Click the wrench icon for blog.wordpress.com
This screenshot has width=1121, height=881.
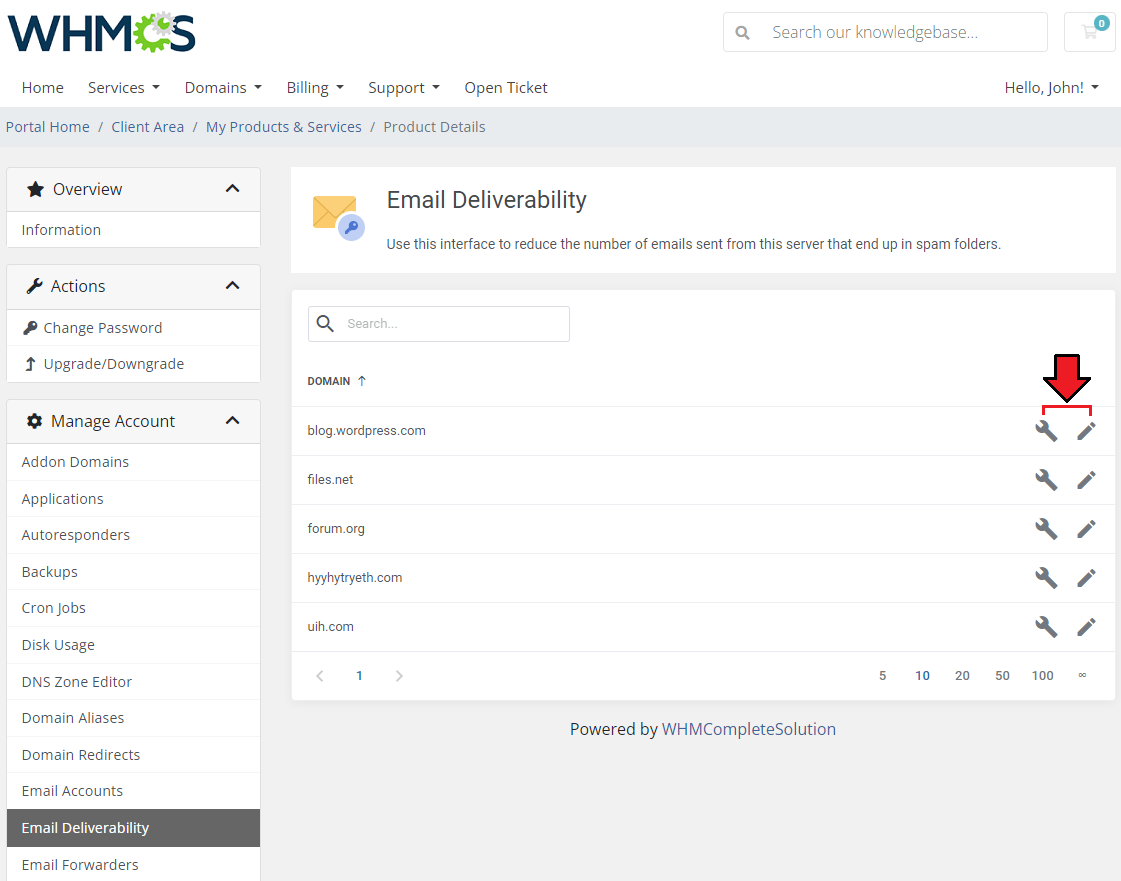pyautogui.click(x=1046, y=430)
